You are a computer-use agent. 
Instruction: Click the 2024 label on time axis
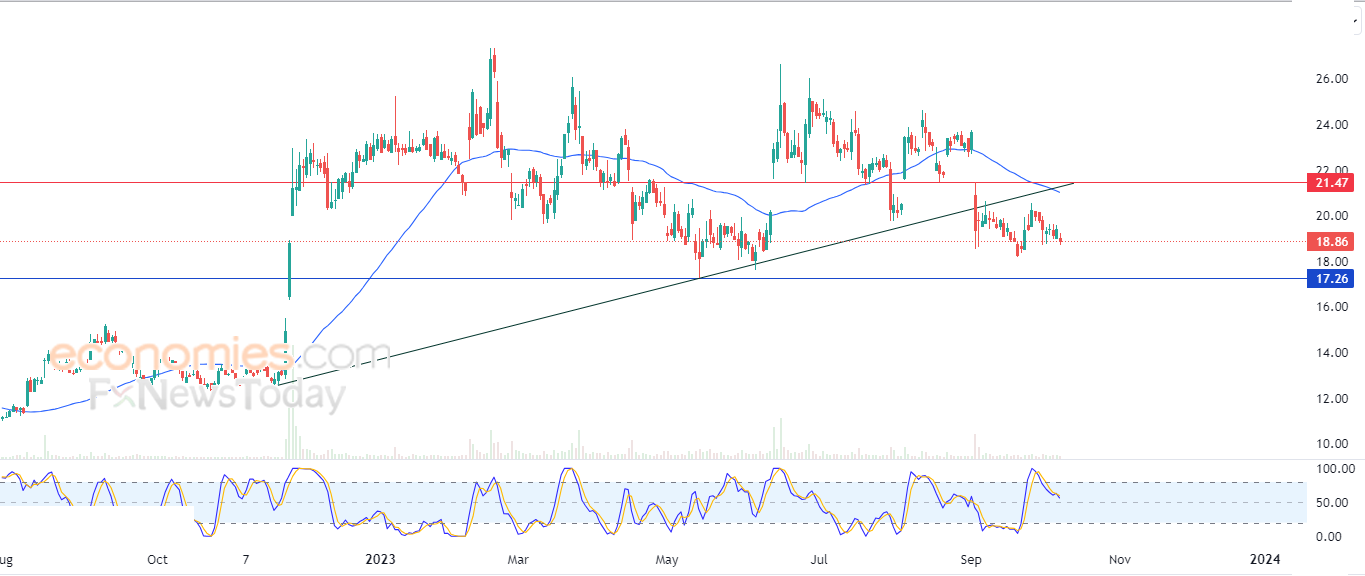(x=1266, y=559)
